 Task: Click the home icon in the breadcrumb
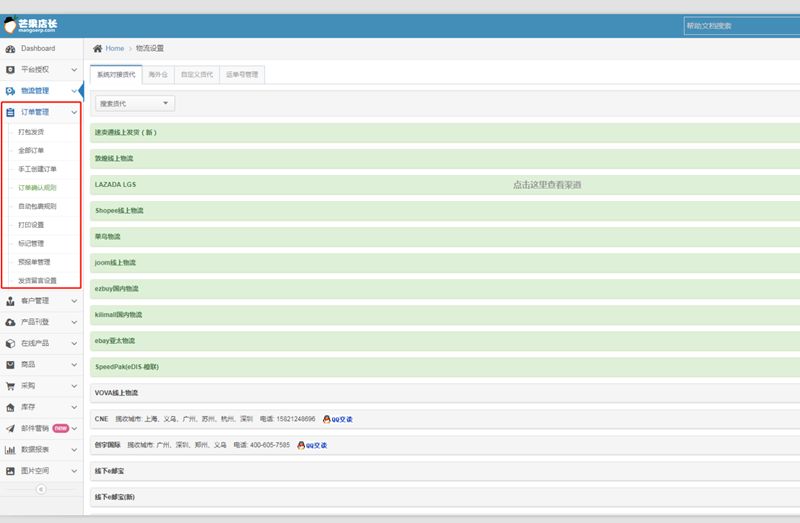click(x=97, y=48)
